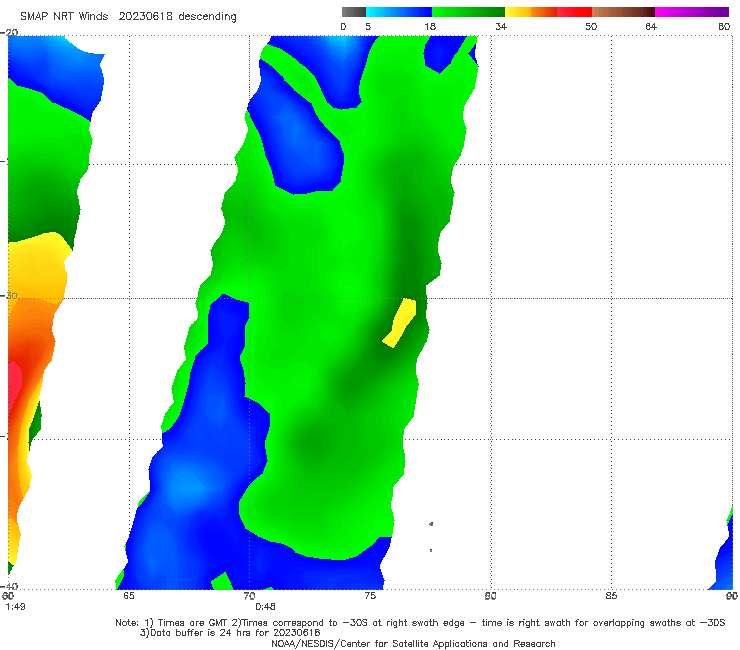
Task: Click the colorbar label '34'
Action: (501, 27)
